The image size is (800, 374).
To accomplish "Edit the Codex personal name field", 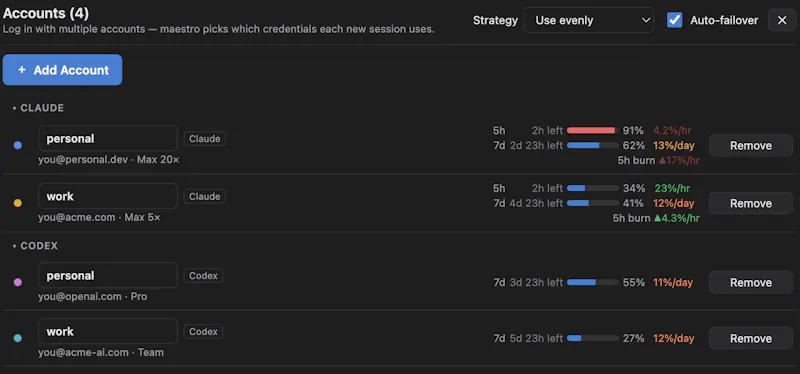I will point(108,276).
